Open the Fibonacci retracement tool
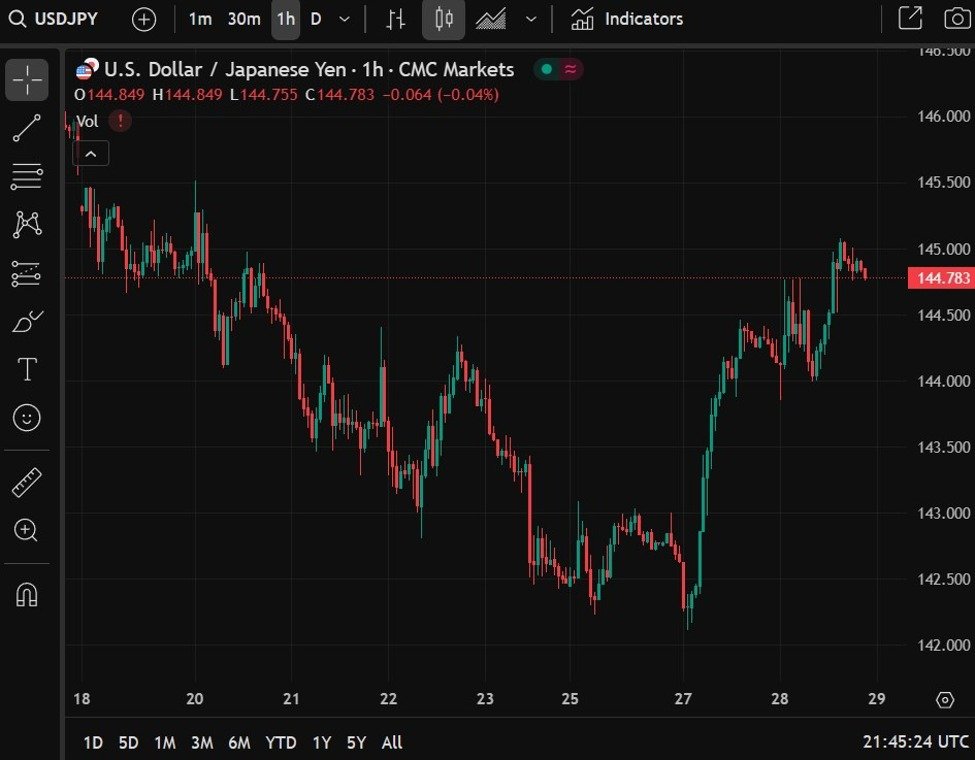Viewport: 975px width, 760px height. [27, 176]
